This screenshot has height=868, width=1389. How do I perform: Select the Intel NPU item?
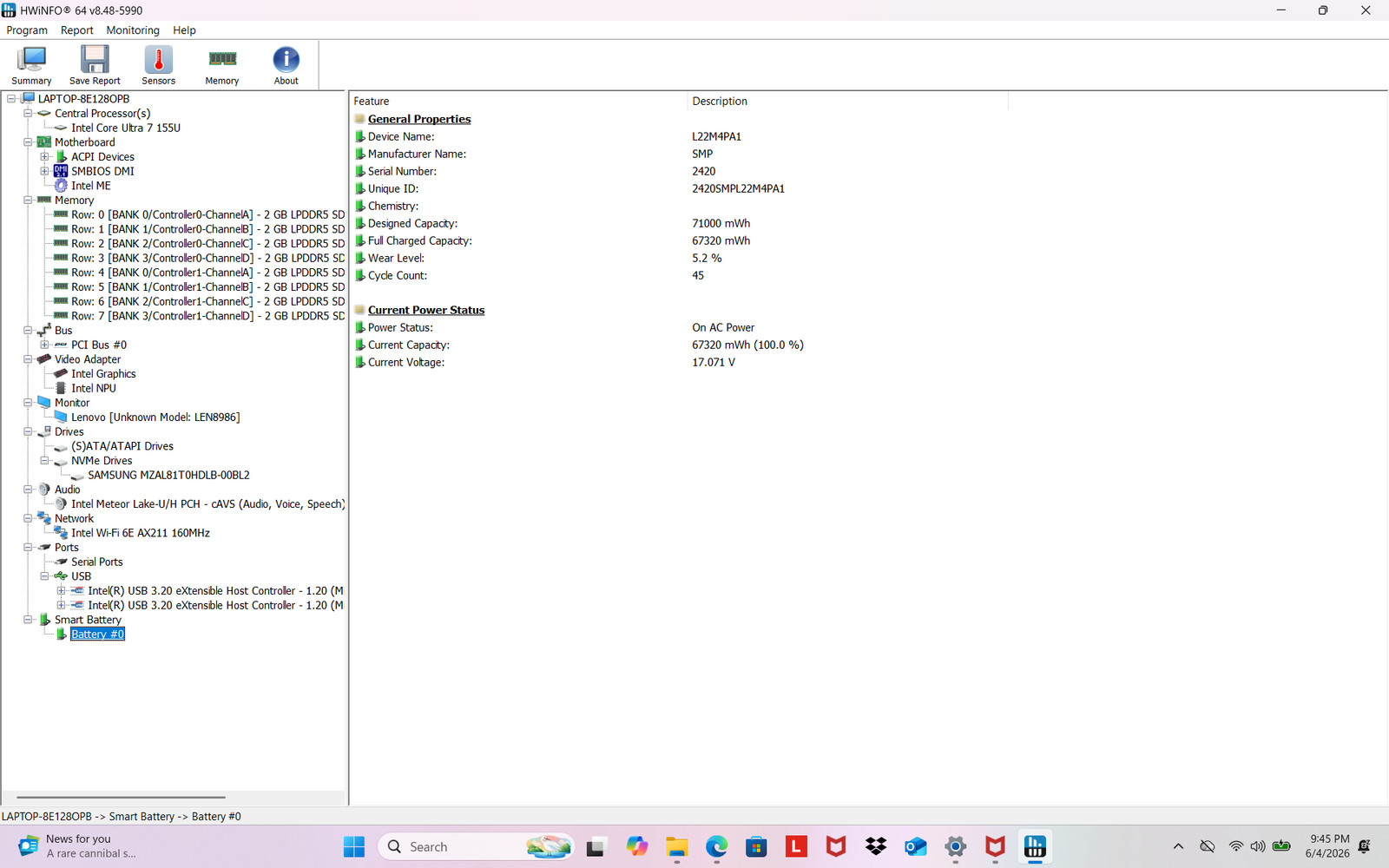click(94, 388)
